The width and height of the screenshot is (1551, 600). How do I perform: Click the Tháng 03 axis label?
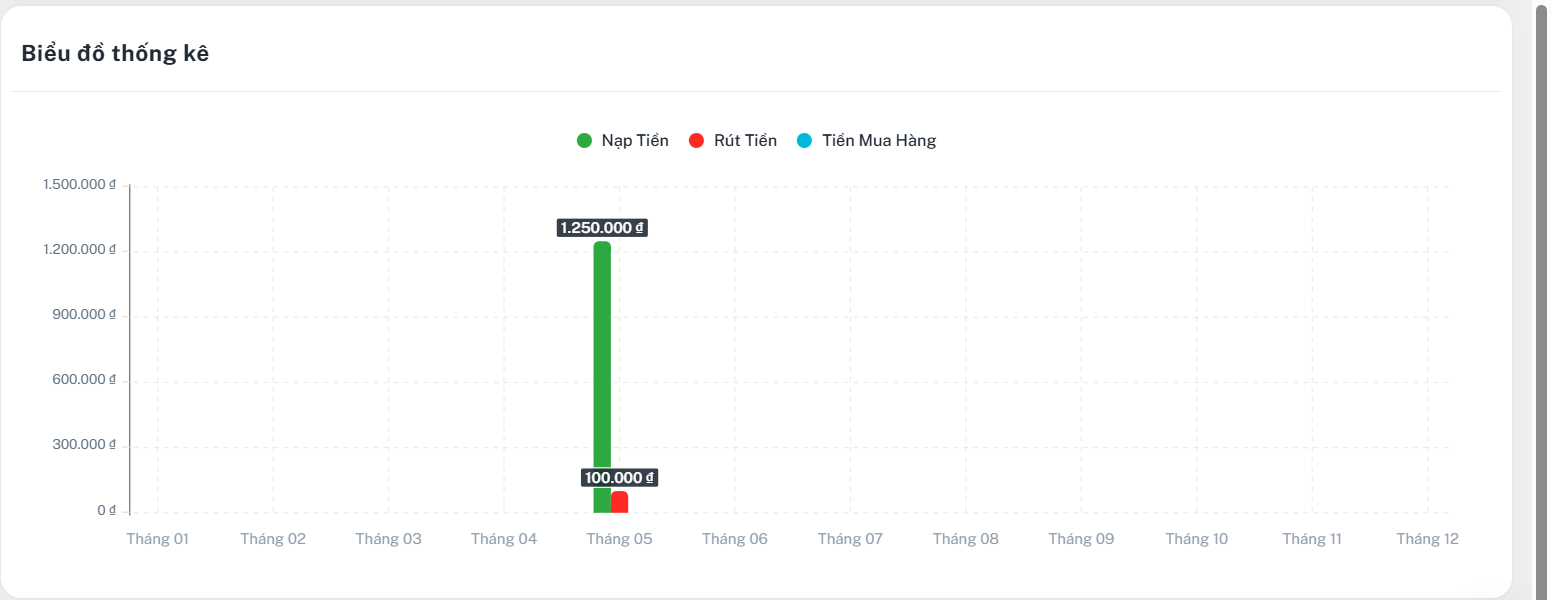(389, 539)
